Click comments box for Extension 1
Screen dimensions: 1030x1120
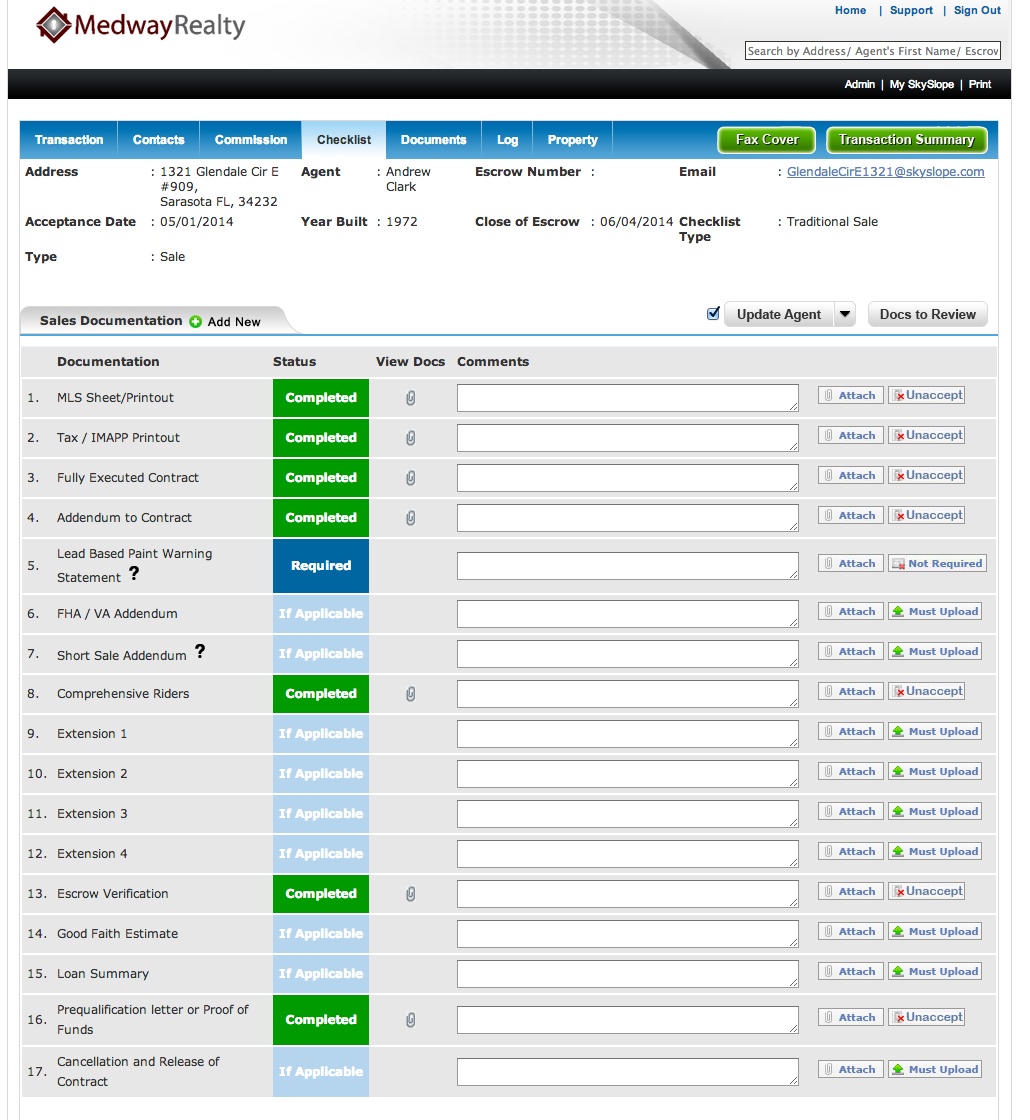[x=627, y=734]
